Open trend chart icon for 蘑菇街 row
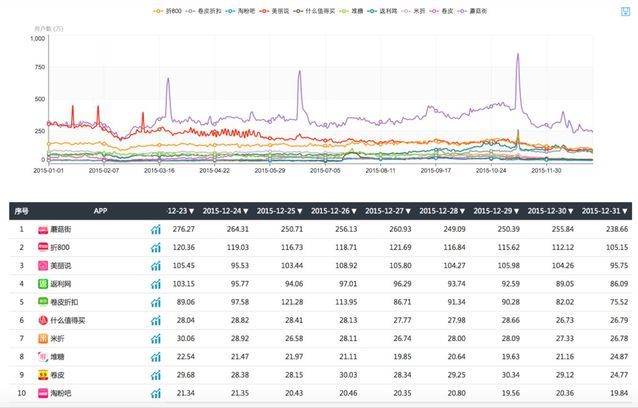 coord(156,229)
